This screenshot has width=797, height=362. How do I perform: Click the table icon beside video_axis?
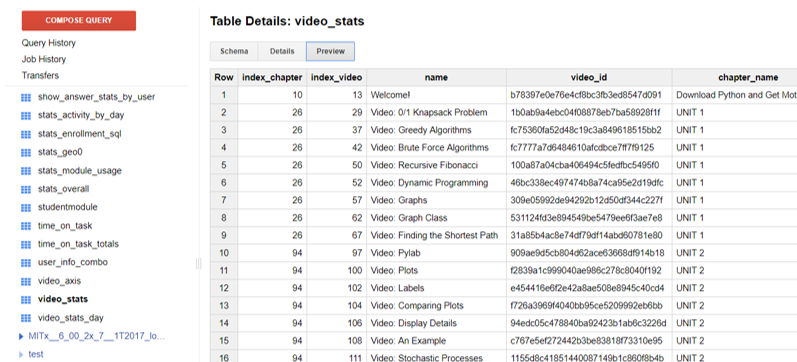26,281
